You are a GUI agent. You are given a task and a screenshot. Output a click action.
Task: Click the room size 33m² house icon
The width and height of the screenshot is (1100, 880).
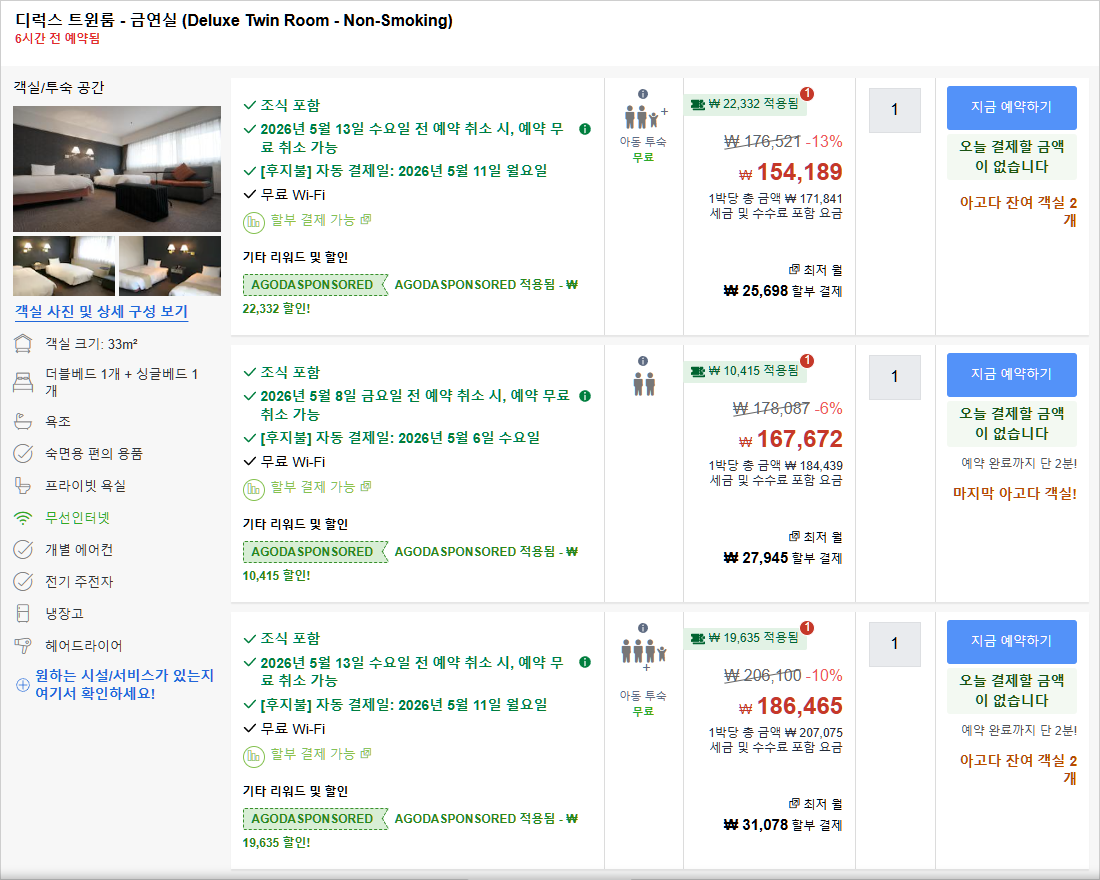[23, 344]
